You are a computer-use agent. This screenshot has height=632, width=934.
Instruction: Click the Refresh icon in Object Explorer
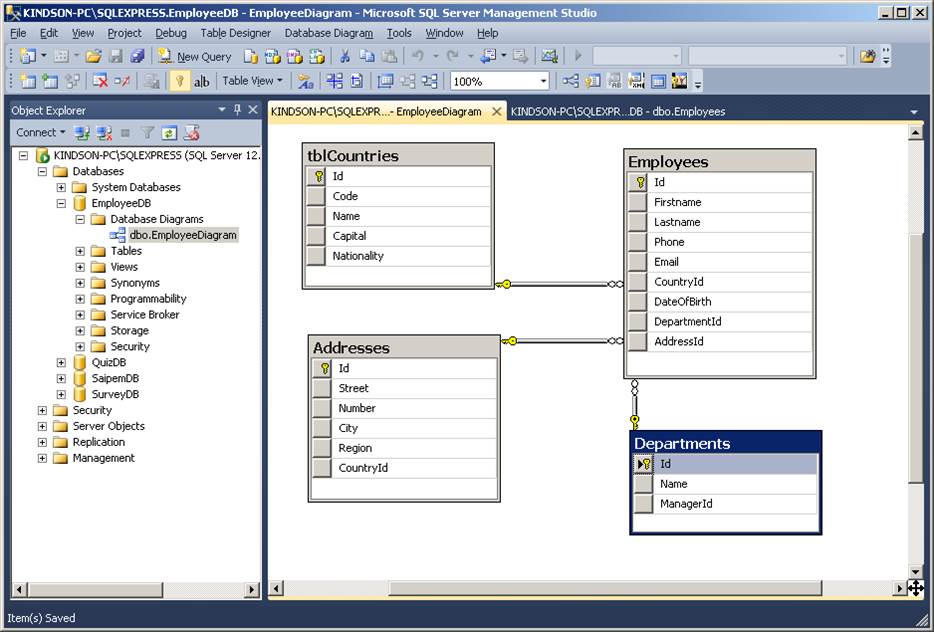(169, 131)
